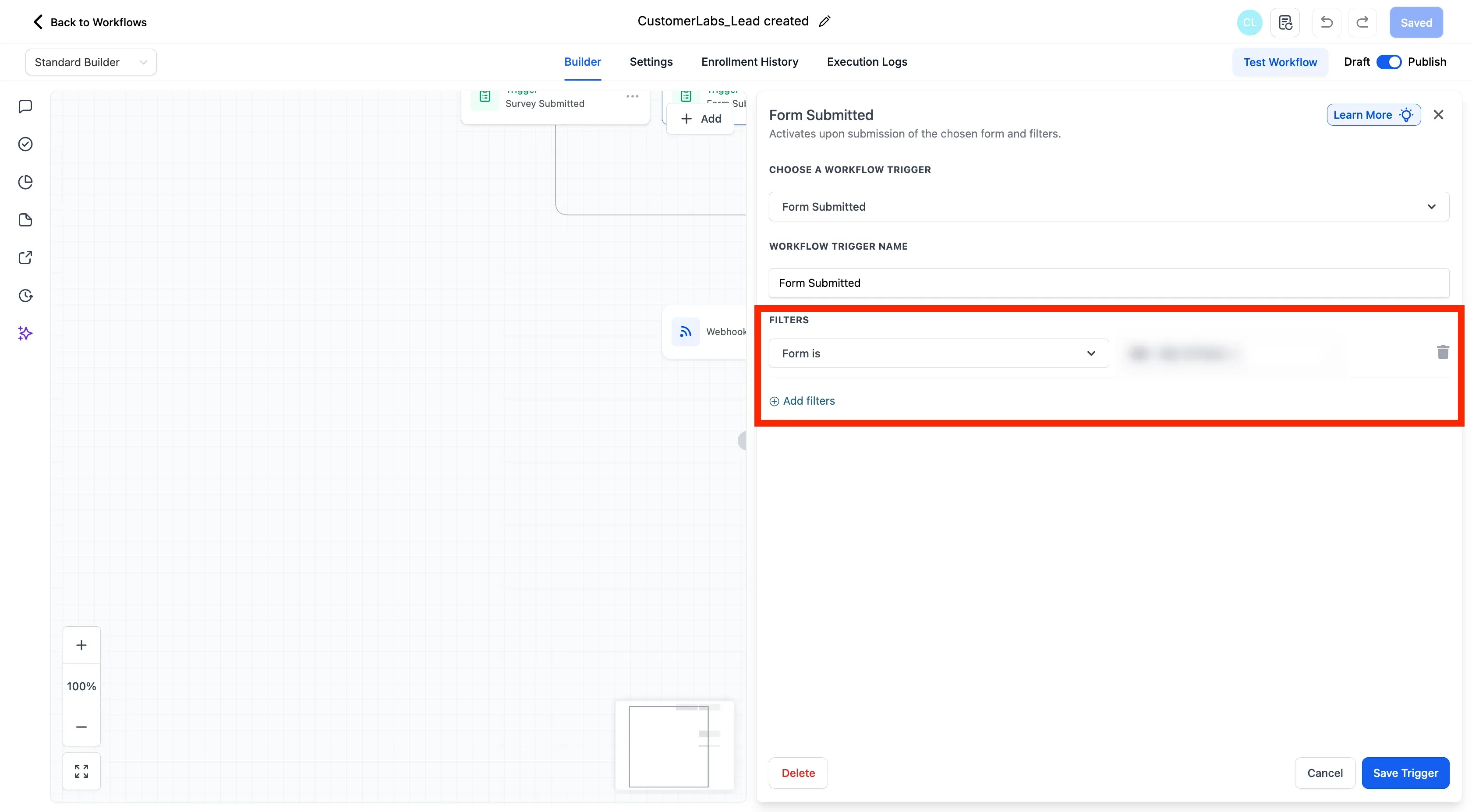Open the check-circle sidebar icon

coord(25,144)
